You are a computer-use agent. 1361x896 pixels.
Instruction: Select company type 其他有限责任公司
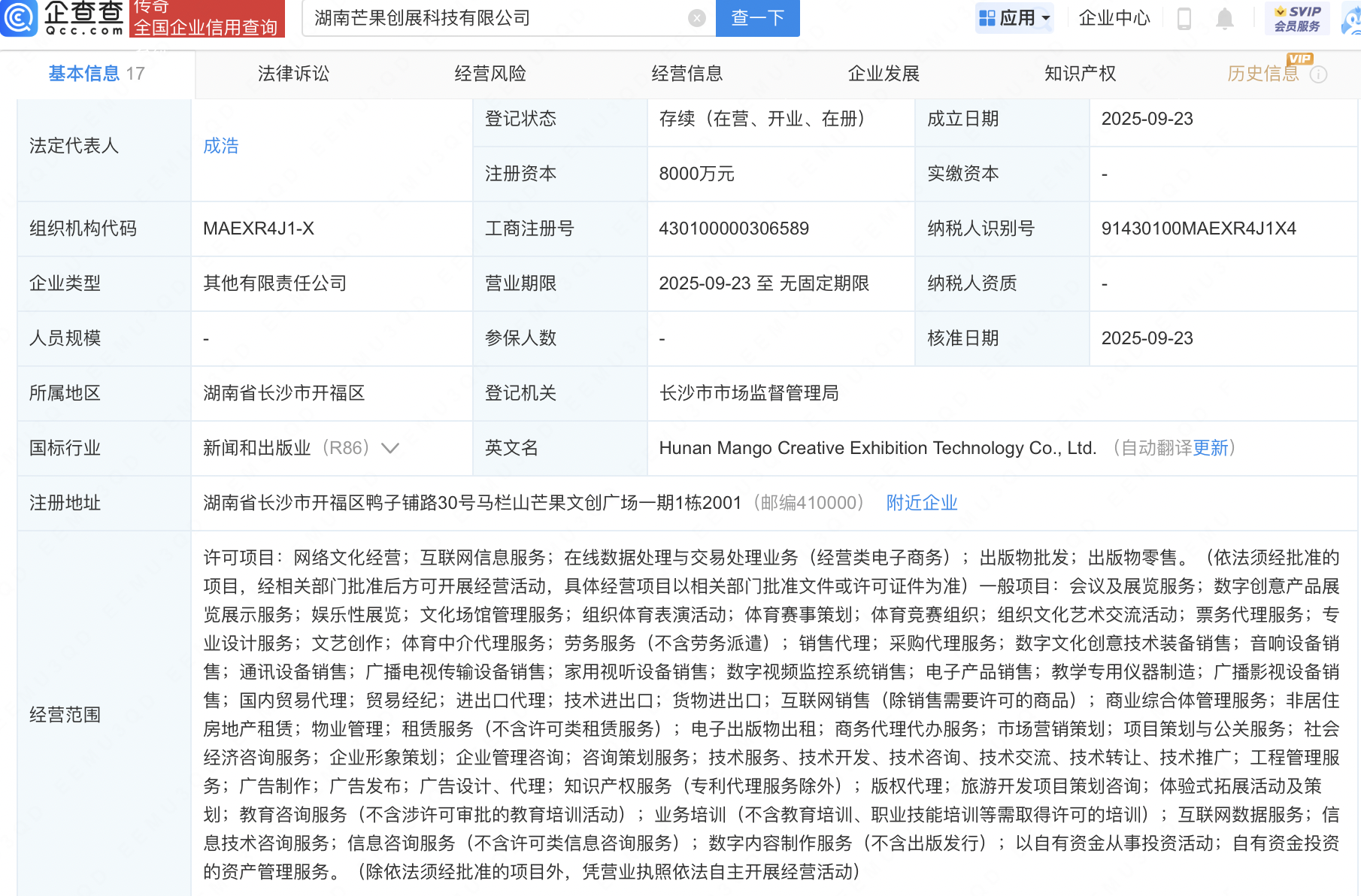pos(275,283)
